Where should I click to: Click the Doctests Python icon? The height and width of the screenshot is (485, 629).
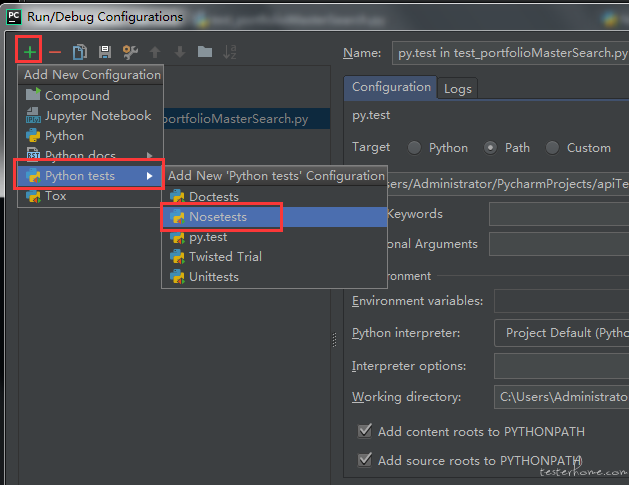pos(177,197)
